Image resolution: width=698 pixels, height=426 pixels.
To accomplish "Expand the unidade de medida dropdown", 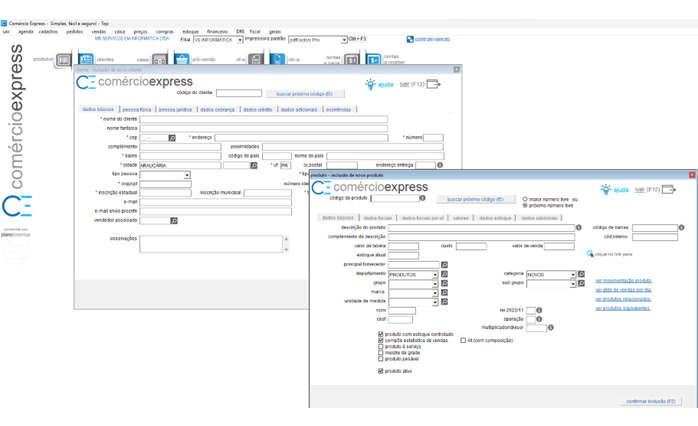I will 435,302.
